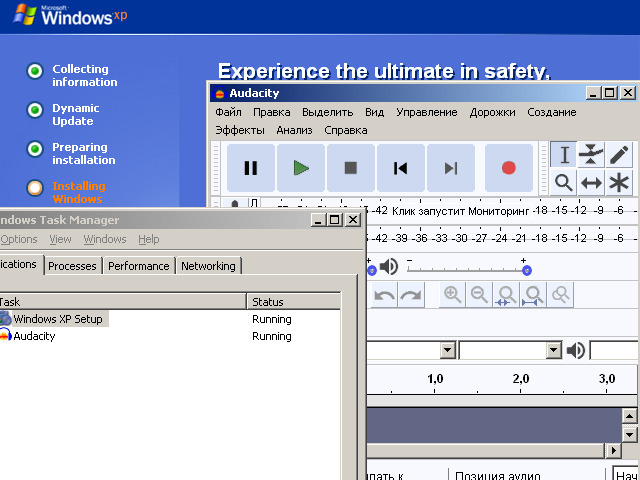Skip to start of the track

[401, 168]
